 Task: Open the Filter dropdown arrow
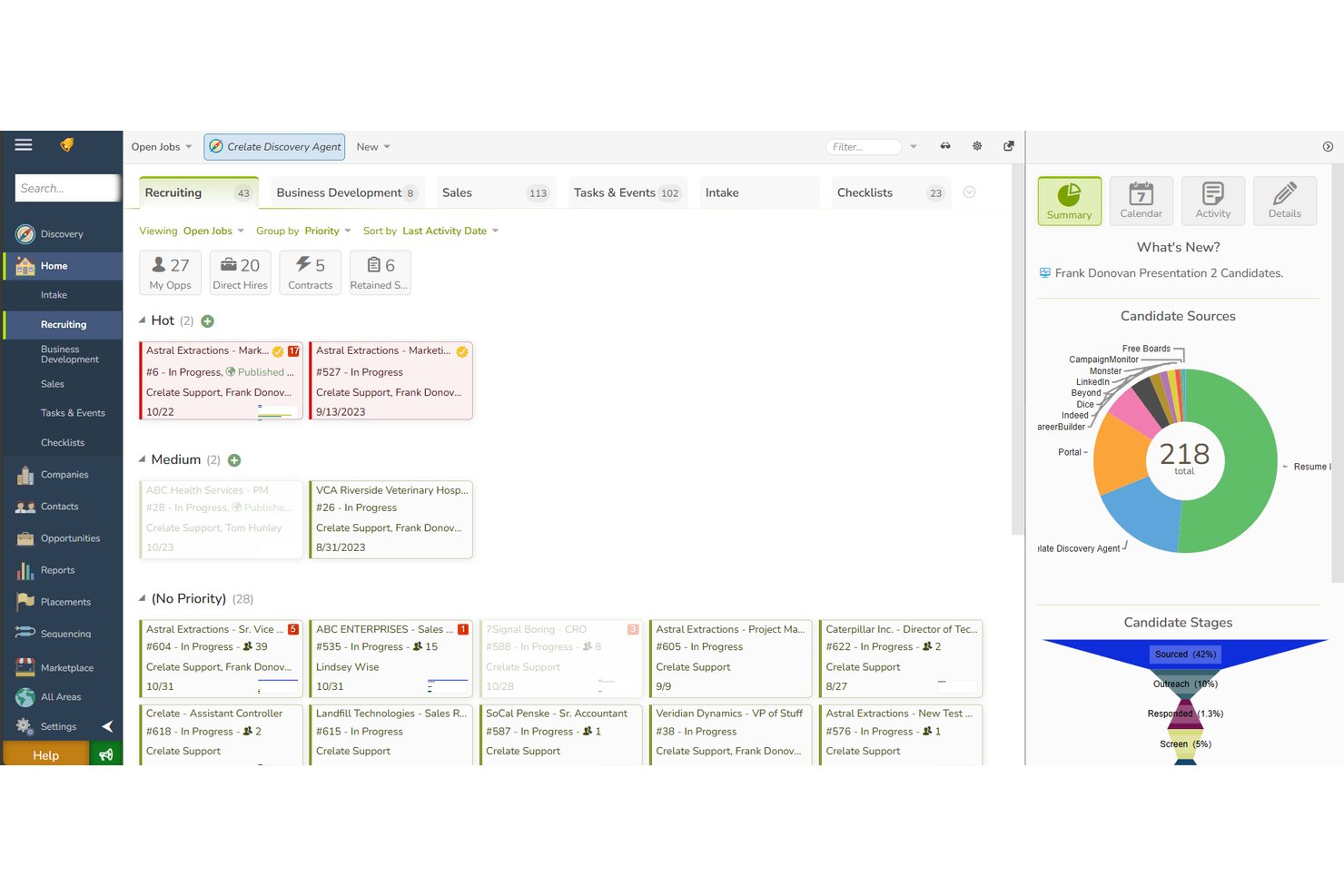click(914, 147)
